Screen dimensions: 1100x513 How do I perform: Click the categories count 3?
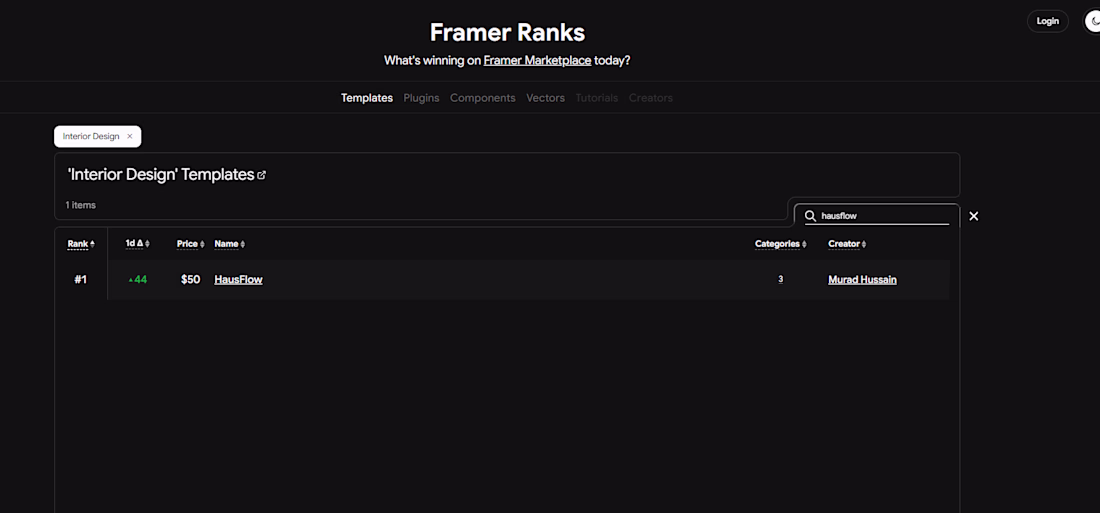pos(780,279)
